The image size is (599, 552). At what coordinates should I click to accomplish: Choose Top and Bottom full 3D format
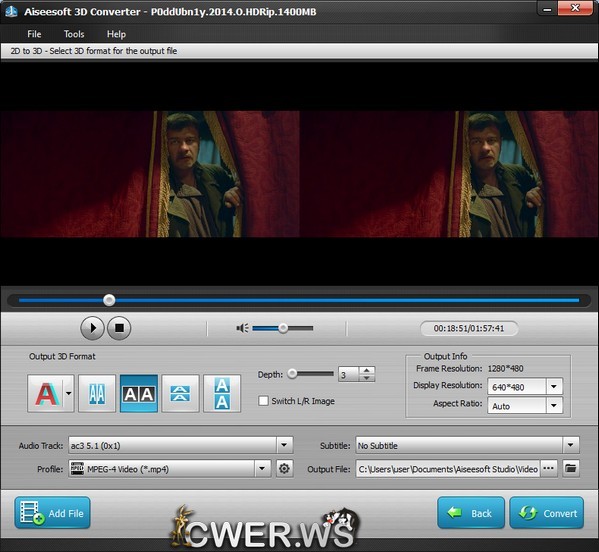(222, 393)
